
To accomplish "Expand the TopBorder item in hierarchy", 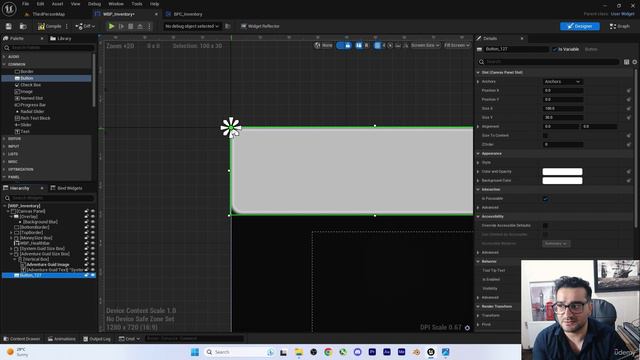I will click(x=11, y=233).
